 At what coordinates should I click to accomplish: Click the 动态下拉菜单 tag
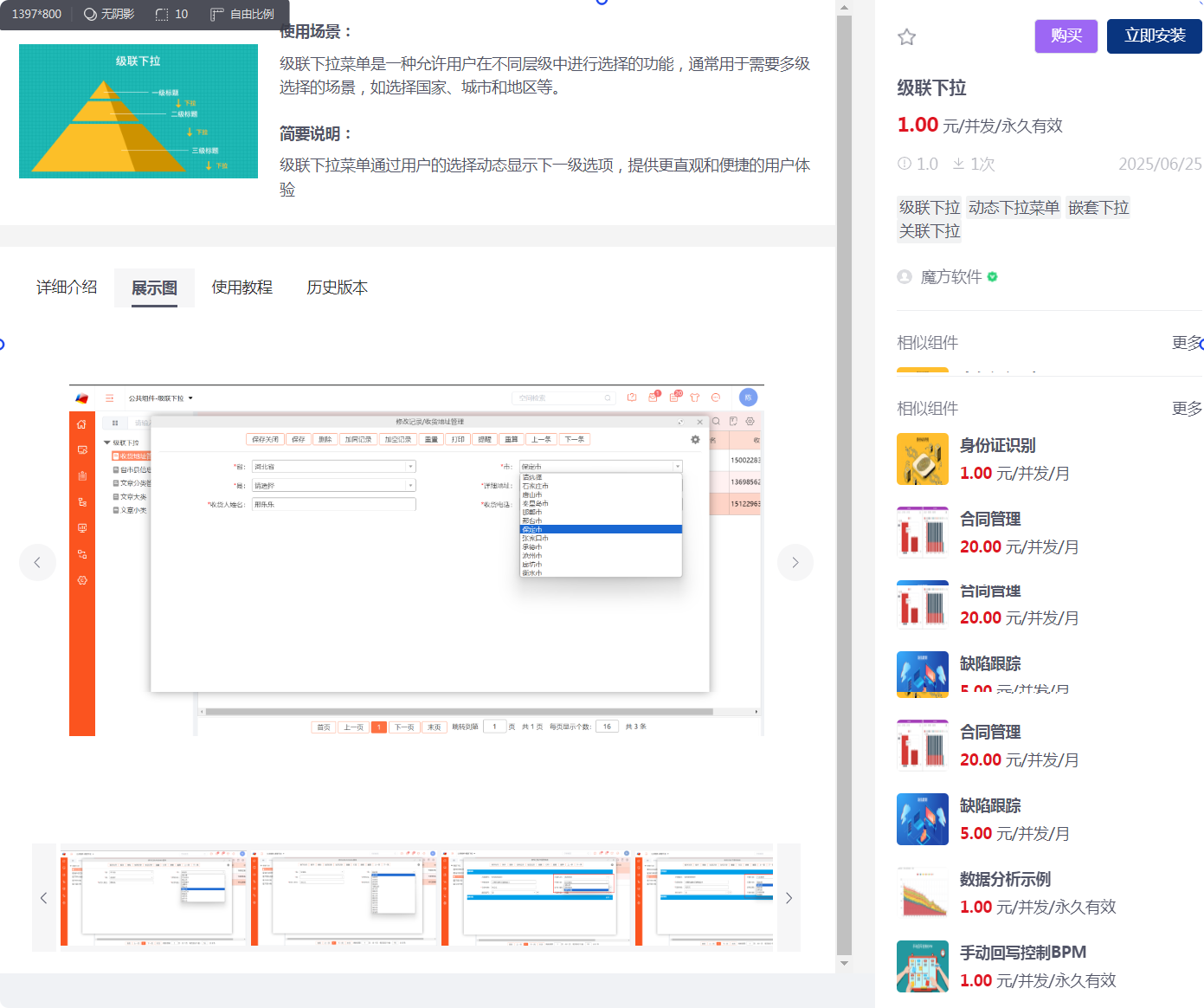pos(1014,208)
